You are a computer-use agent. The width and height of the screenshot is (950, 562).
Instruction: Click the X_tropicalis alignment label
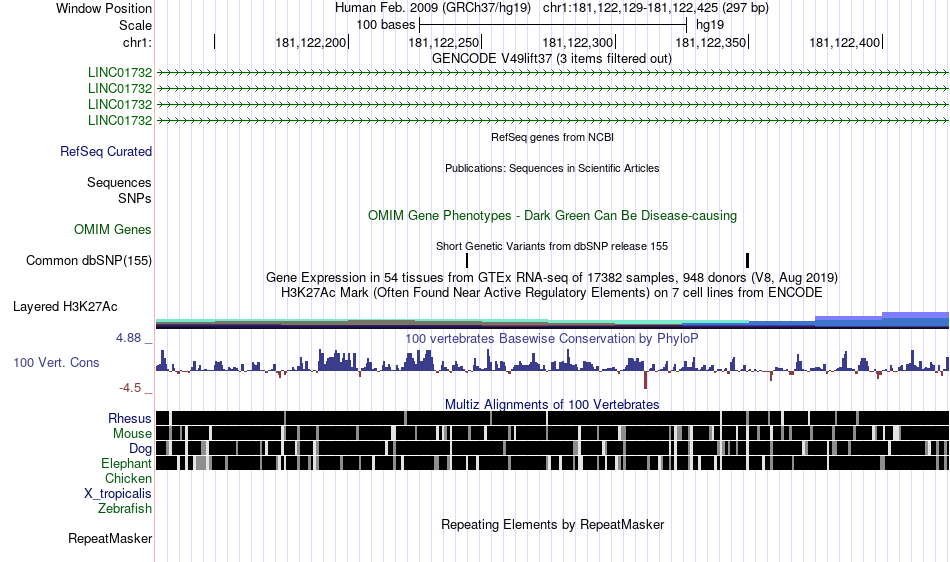(x=118, y=494)
